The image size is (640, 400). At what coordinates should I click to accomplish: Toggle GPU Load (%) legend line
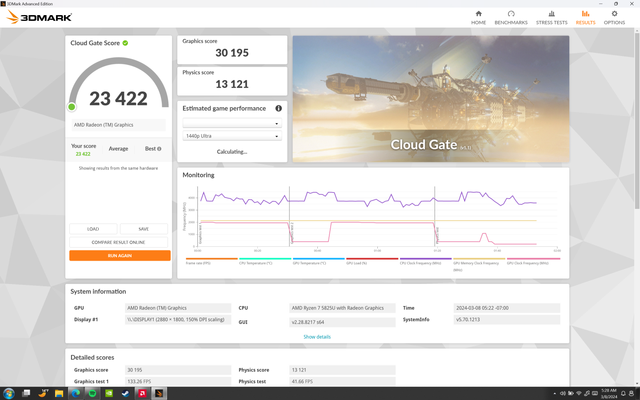372,261
